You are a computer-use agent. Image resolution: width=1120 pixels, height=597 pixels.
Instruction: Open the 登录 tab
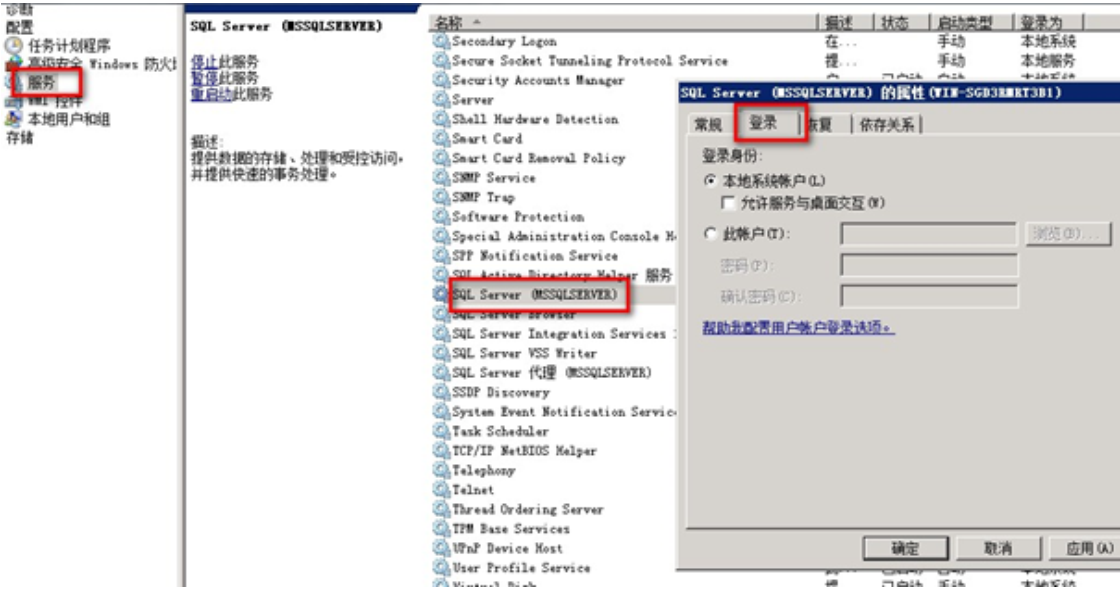coord(764,124)
